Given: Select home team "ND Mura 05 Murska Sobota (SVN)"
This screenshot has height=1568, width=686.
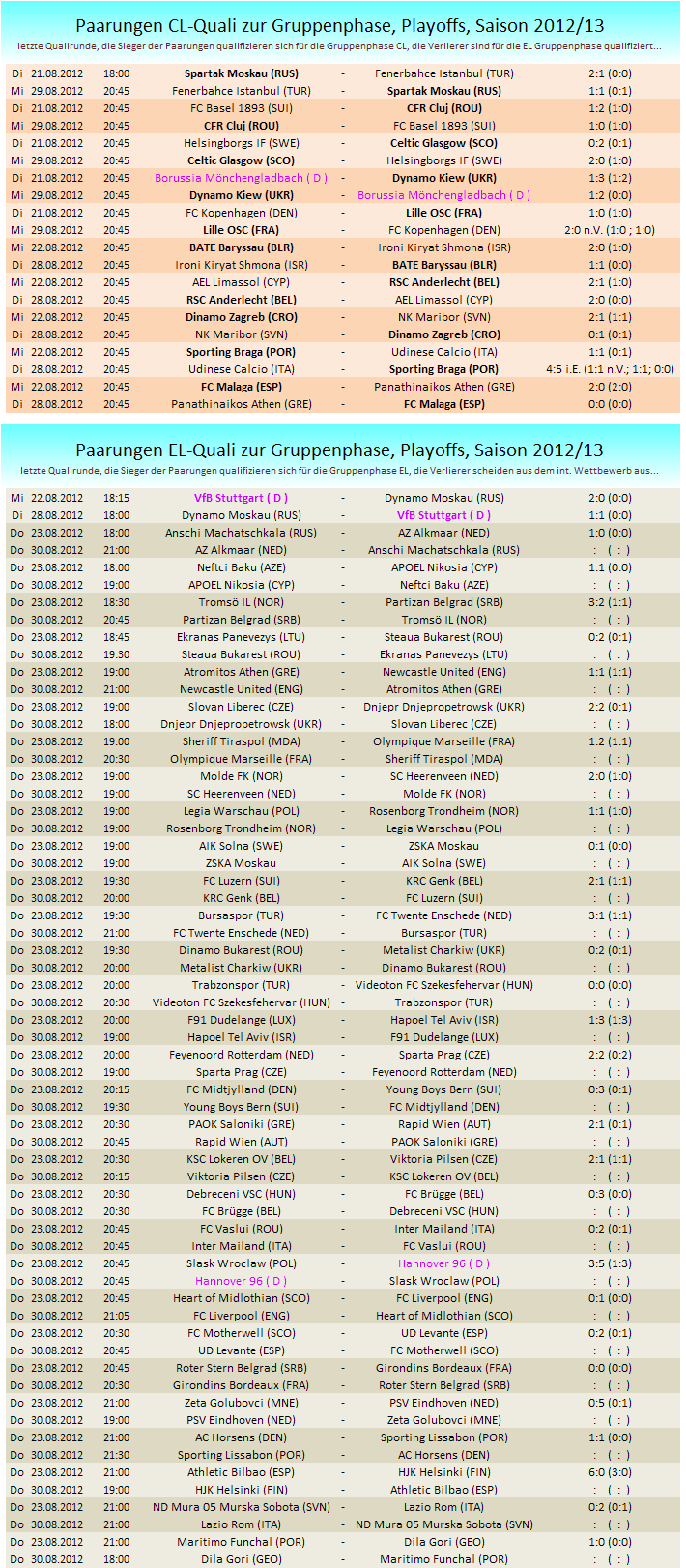Looking at the screenshot, I should [242, 1507].
